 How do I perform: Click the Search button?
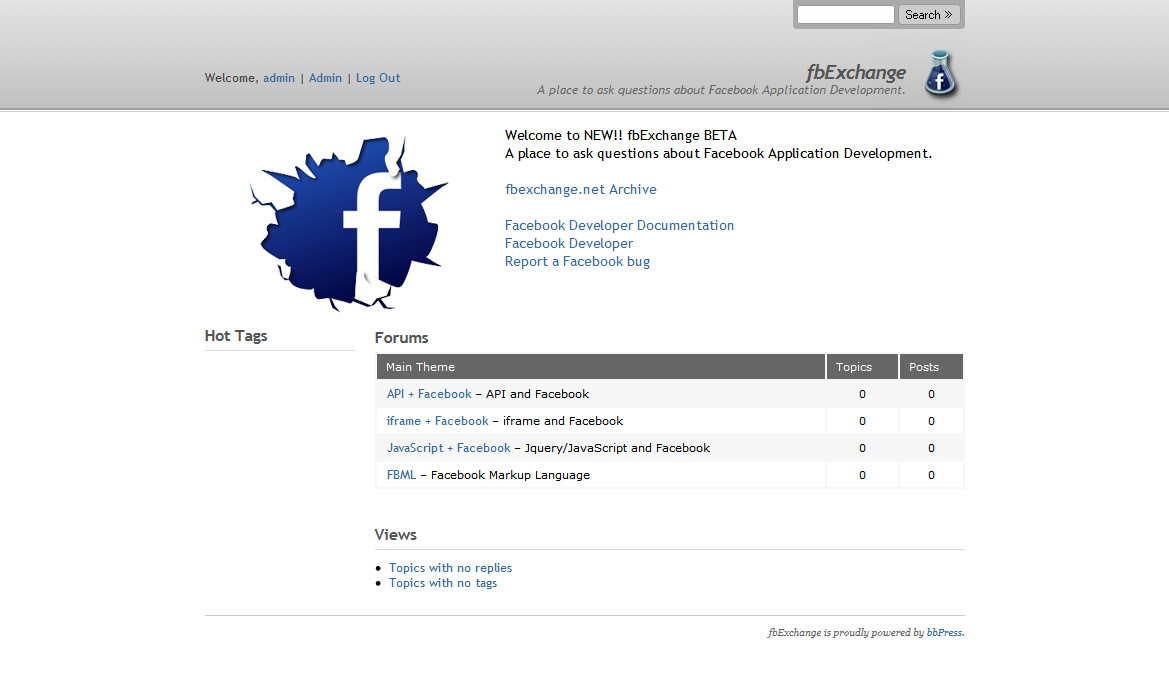928,15
